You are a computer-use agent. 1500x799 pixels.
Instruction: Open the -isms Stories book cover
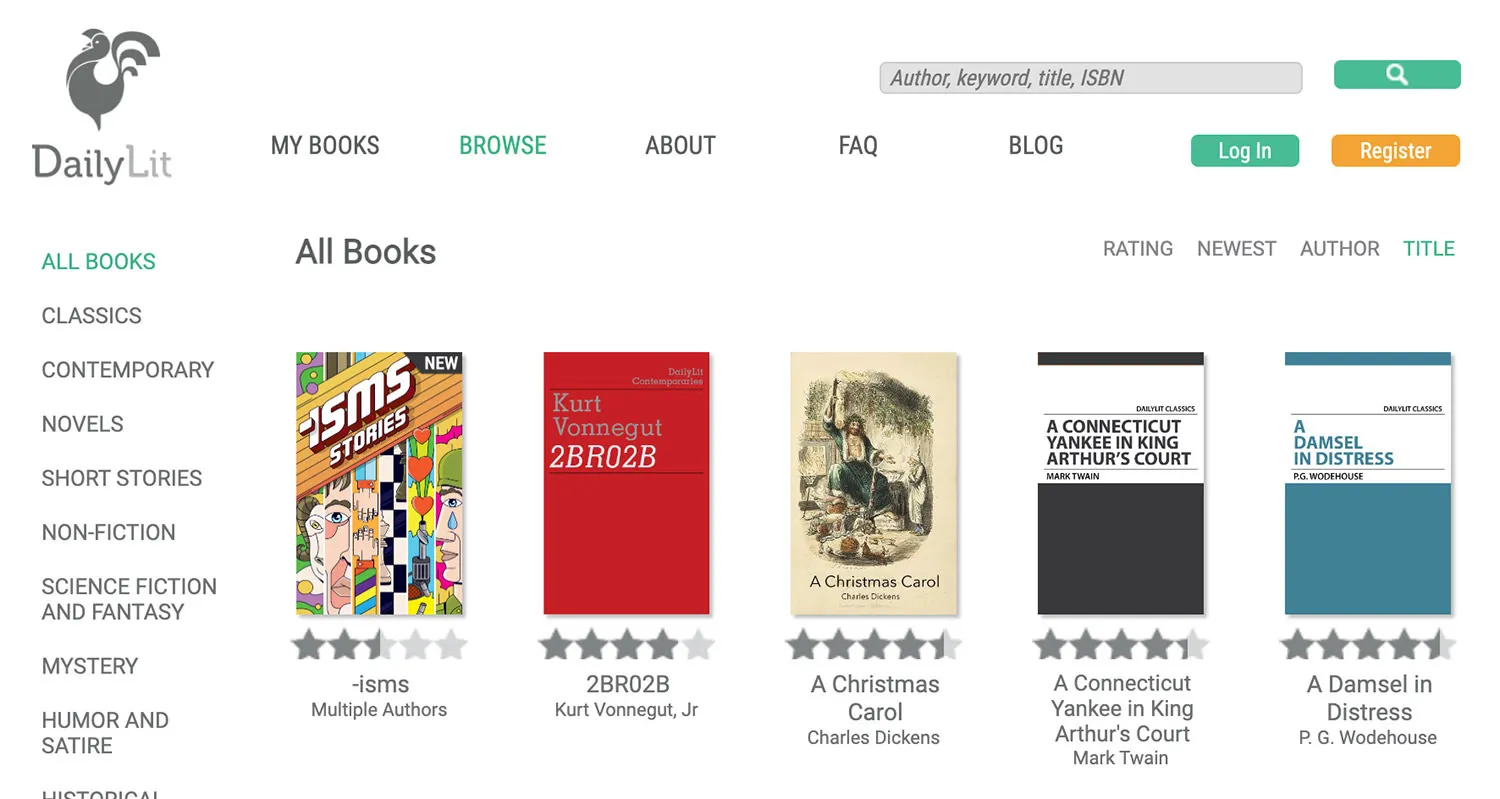(x=379, y=483)
